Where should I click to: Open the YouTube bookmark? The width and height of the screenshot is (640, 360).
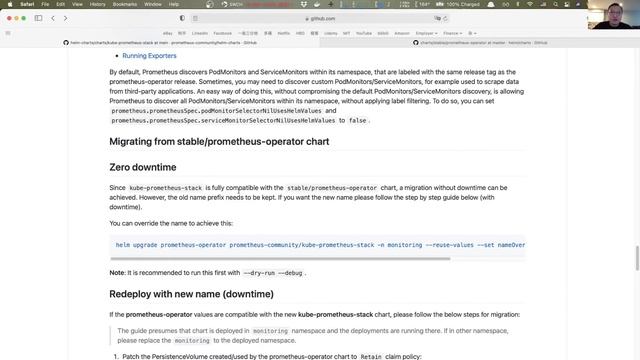(x=364, y=33)
